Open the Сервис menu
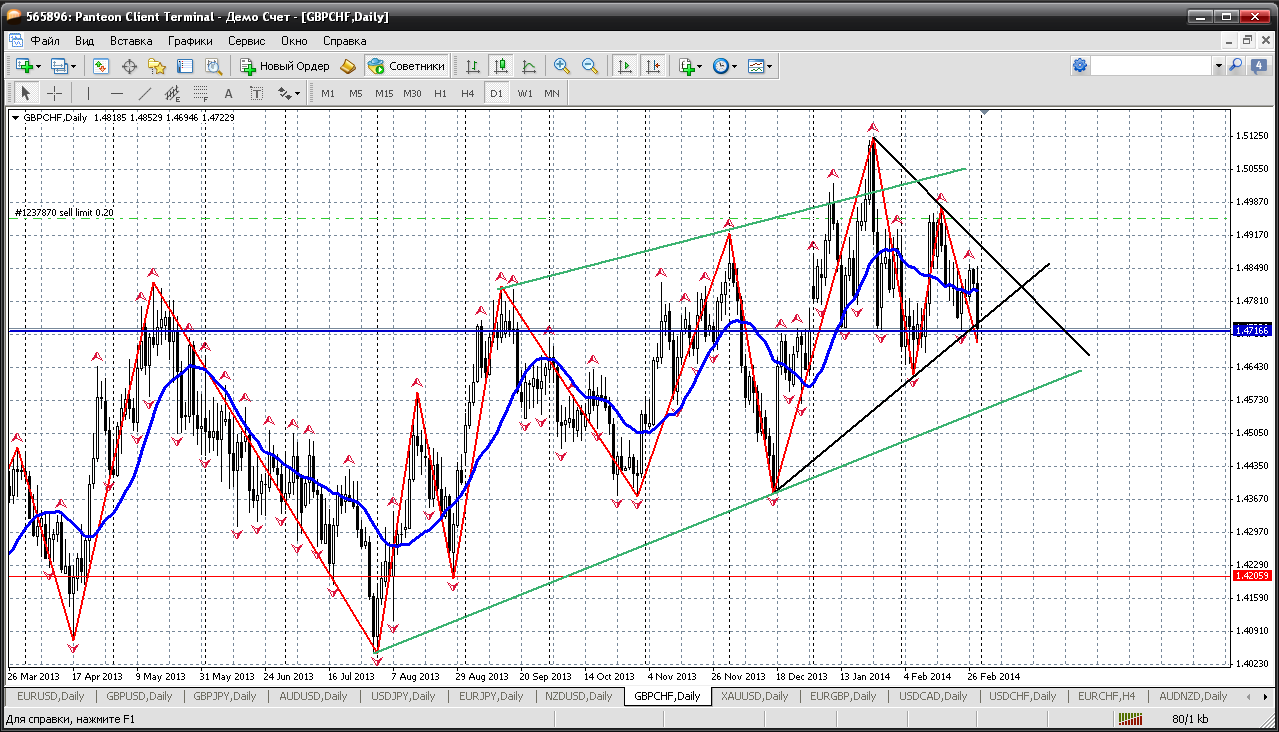Screen dimensions: 1279x732 246,41
